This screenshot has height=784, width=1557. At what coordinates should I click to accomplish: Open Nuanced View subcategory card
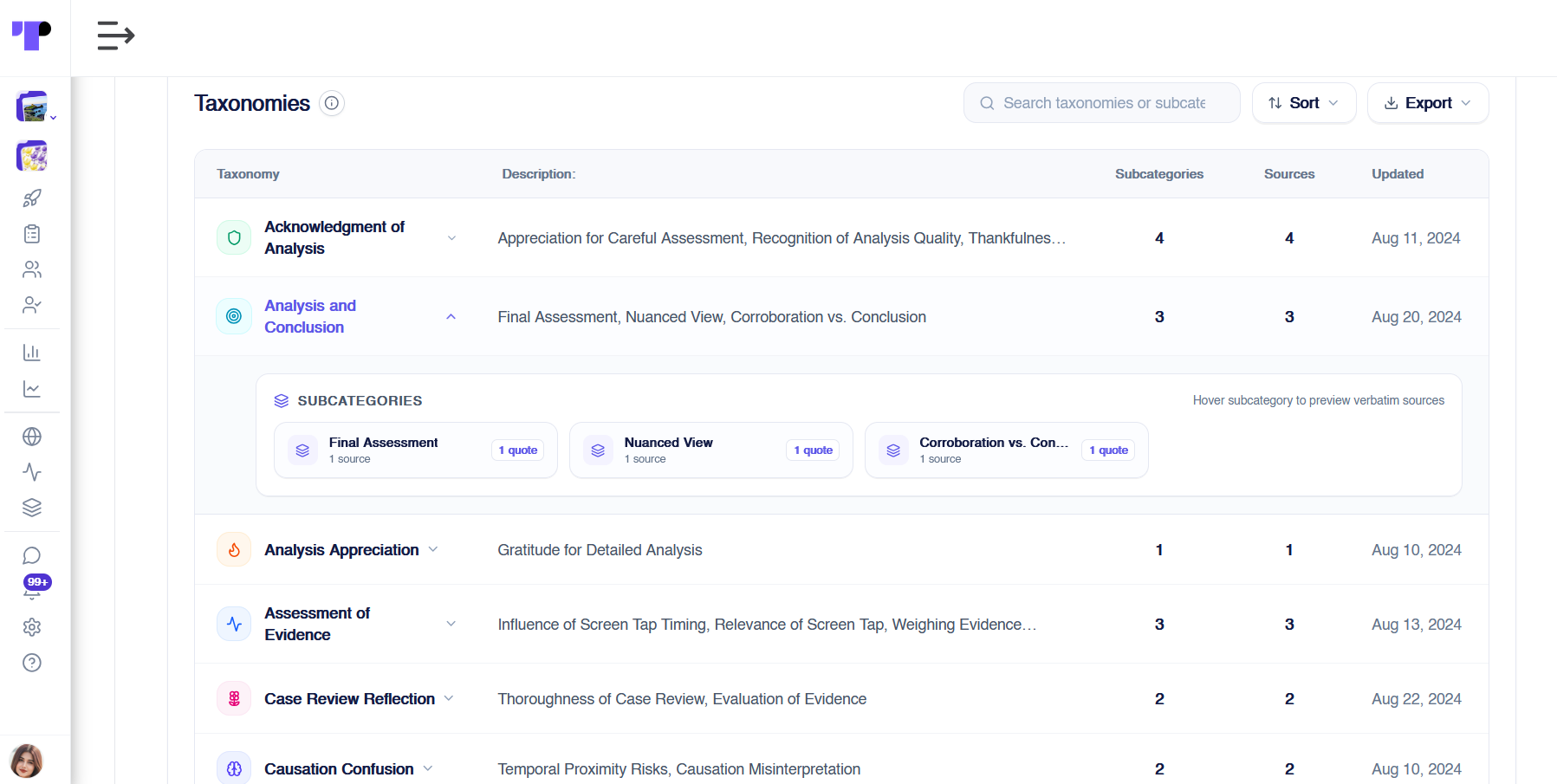(711, 450)
